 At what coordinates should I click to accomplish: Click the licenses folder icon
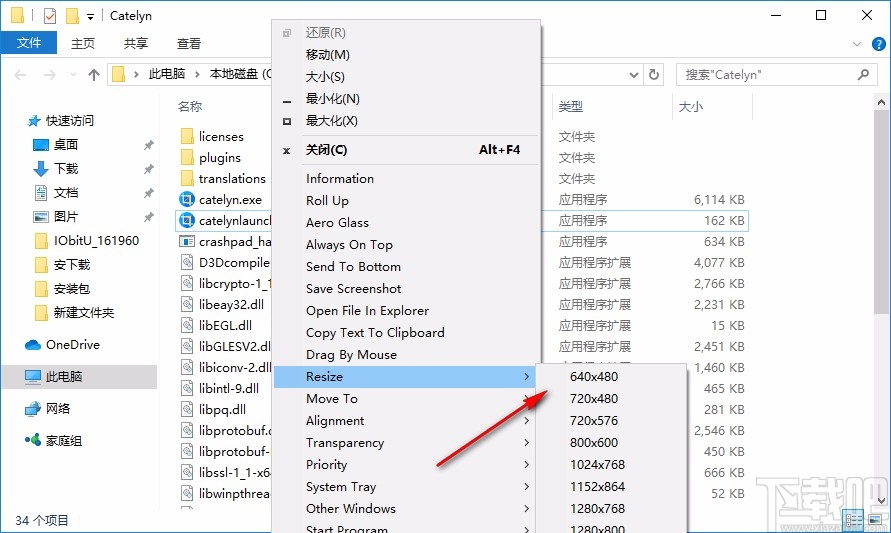[187, 136]
